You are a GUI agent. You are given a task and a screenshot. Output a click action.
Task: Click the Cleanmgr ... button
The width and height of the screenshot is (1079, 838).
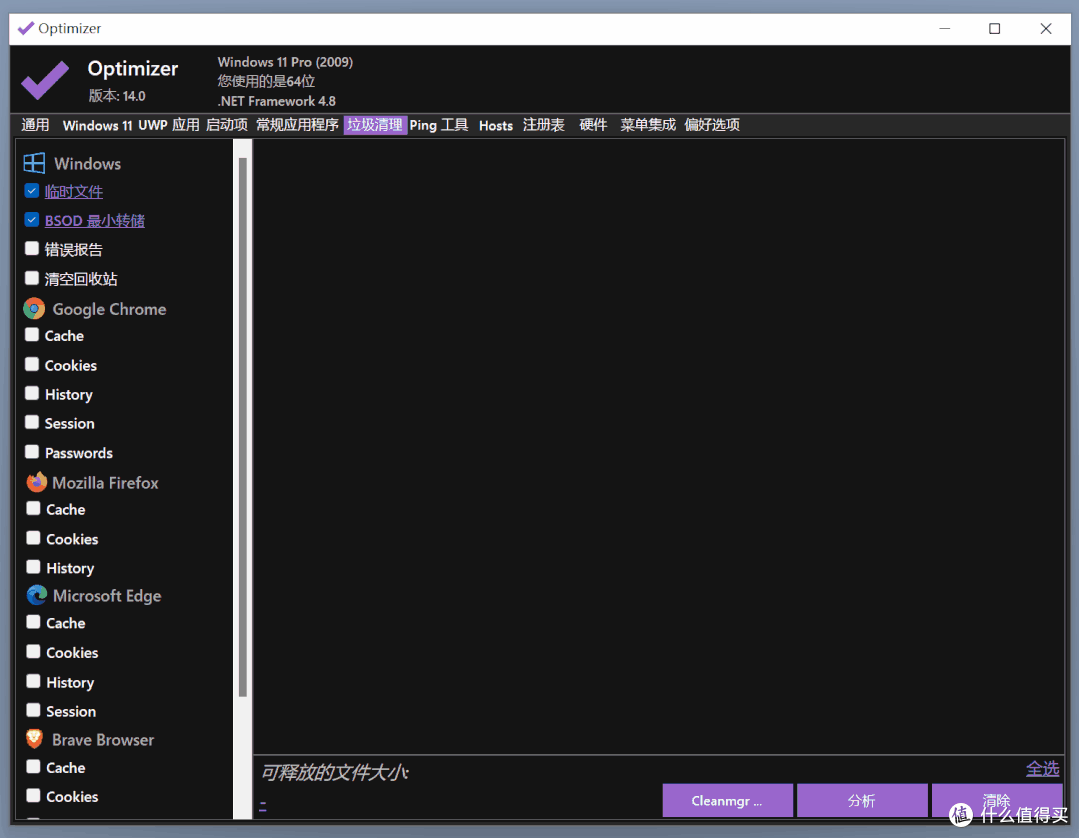pos(727,800)
